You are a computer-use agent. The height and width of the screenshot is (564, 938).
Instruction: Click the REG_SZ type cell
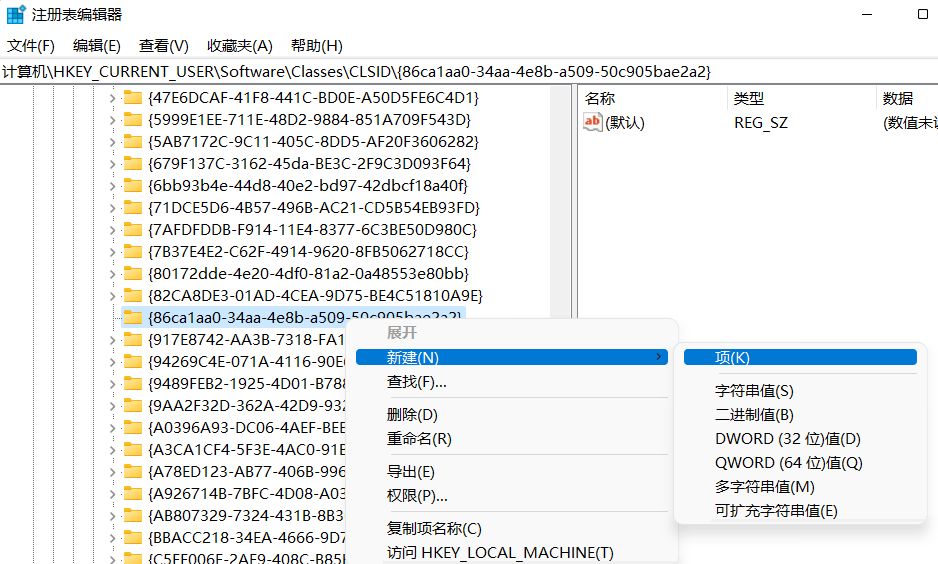pos(761,123)
